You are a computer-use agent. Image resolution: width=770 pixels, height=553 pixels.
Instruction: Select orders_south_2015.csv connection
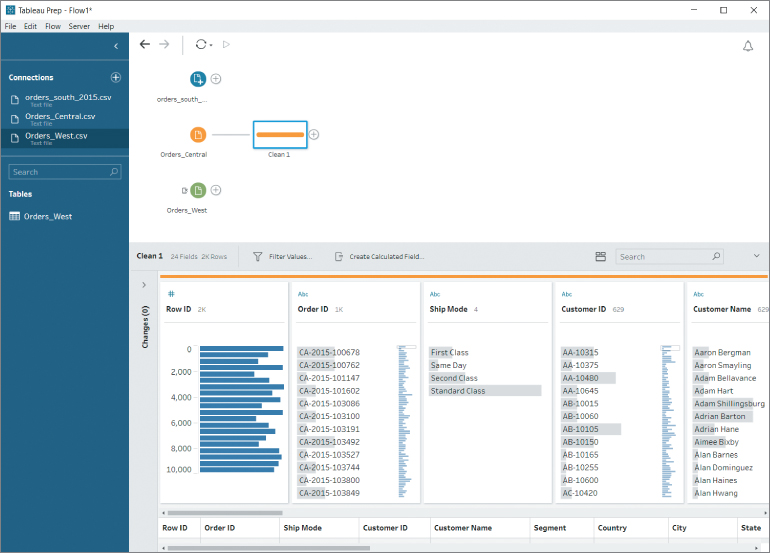point(65,100)
